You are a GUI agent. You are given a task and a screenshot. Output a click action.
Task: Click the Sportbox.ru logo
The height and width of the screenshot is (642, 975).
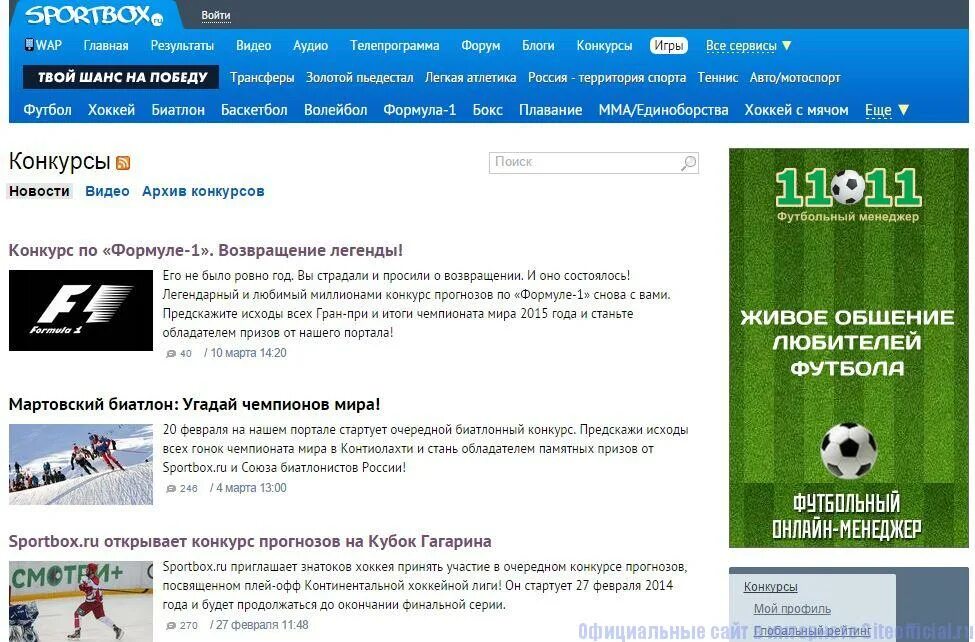[94, 15]
